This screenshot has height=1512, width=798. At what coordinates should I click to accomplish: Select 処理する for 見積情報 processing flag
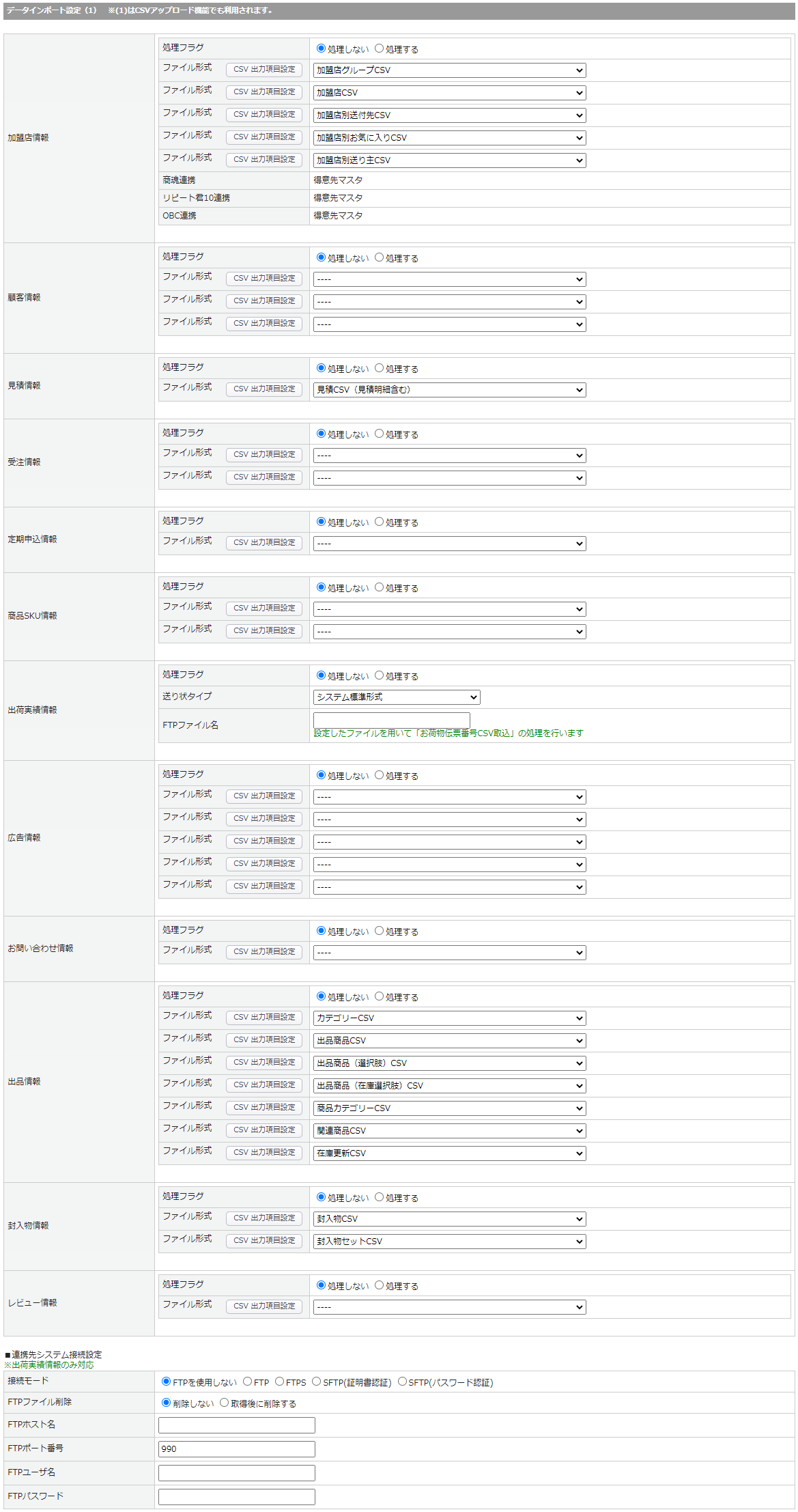click(x=379, y=368)
